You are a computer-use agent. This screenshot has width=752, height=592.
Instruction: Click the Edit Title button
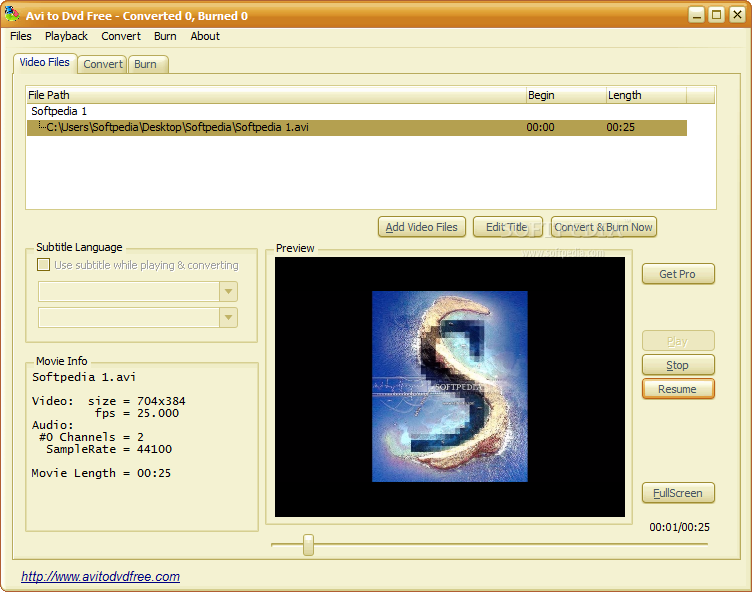coord(507,227)
